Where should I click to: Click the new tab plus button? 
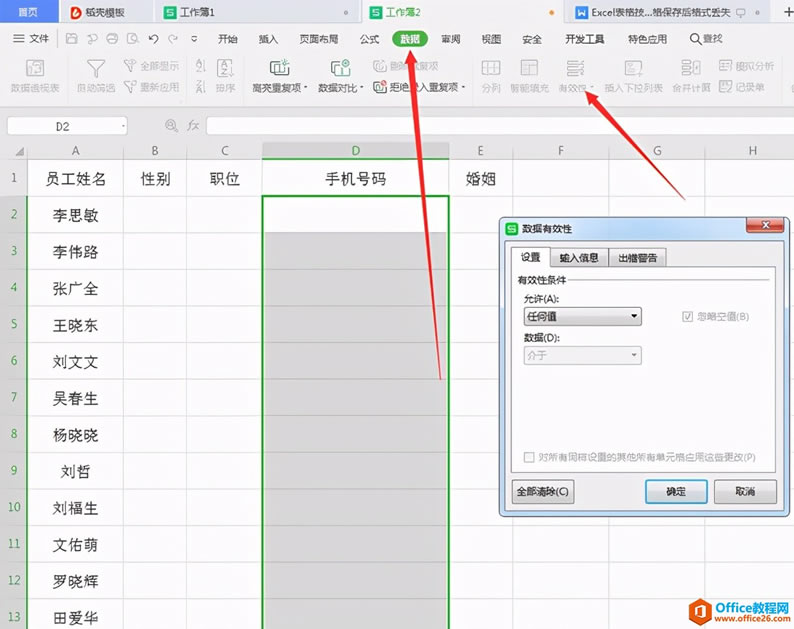coord(787,12)
